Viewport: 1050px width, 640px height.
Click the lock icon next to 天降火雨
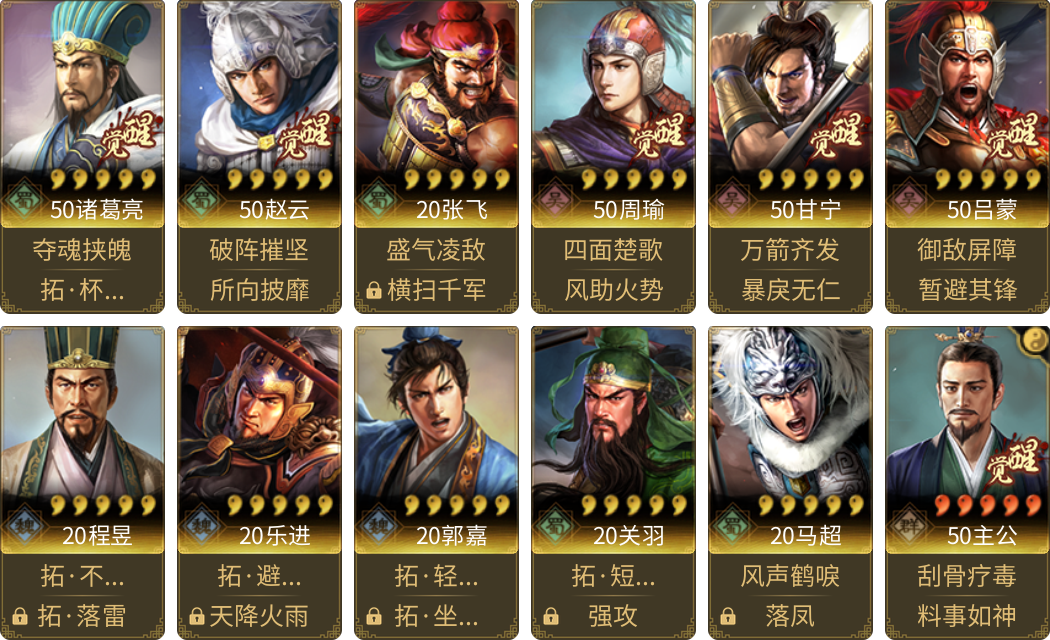click(197, 616)
